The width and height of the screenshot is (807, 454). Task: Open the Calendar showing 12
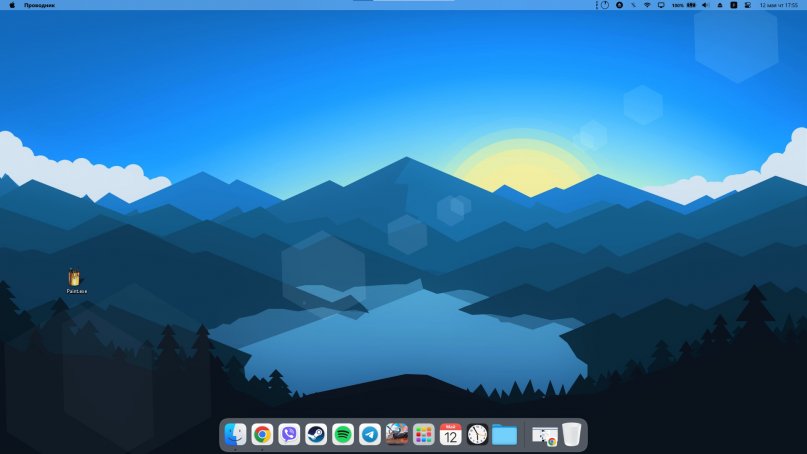click(450, 434)
